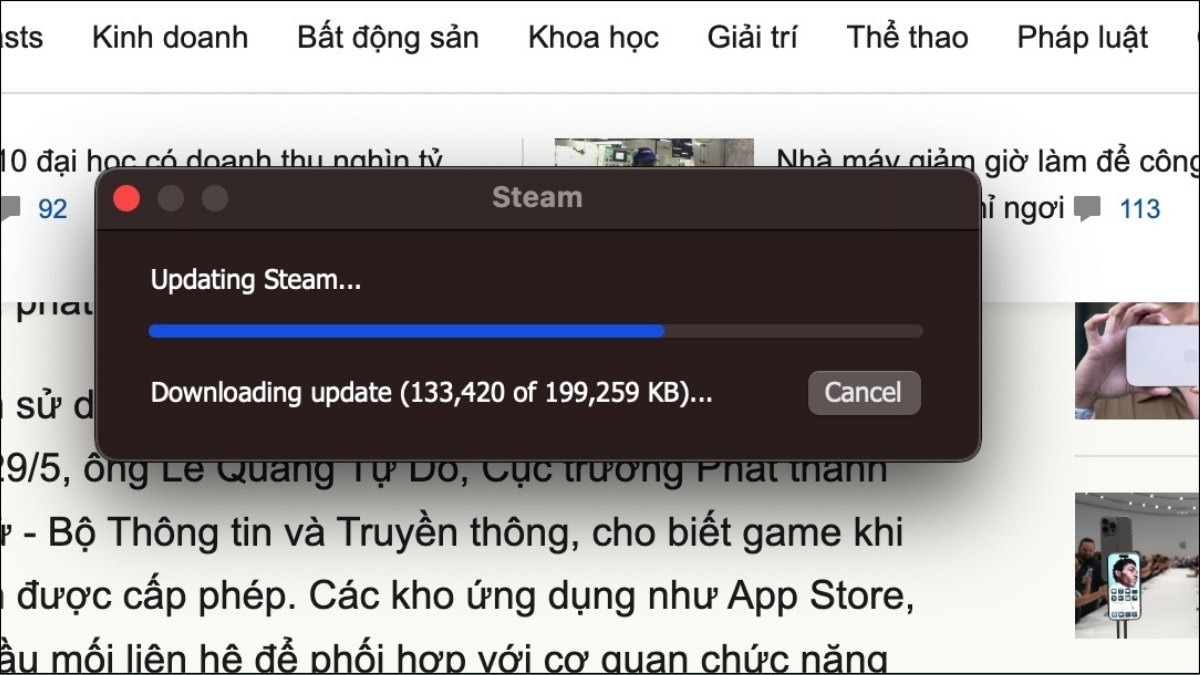The height and width of the screenshot is (675, 1200).
Task: Select the Khoa học menu item
Action: pyautogui.click(x=593, y=38)
